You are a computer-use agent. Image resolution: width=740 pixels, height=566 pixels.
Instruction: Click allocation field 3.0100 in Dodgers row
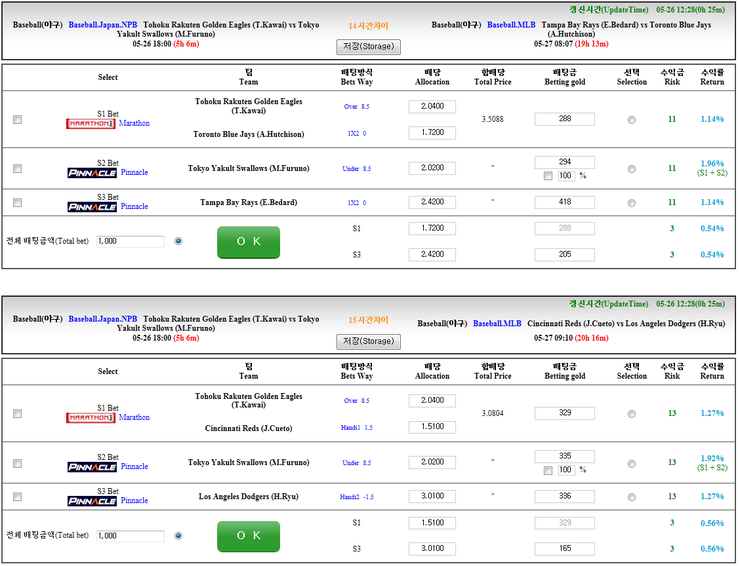(x=432, y=496)
